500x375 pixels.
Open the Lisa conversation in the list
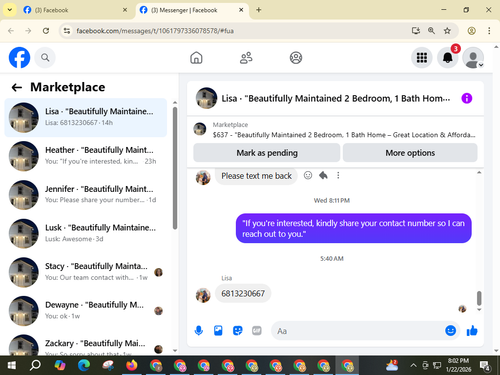pyautogui.click(x=86, y=117)
